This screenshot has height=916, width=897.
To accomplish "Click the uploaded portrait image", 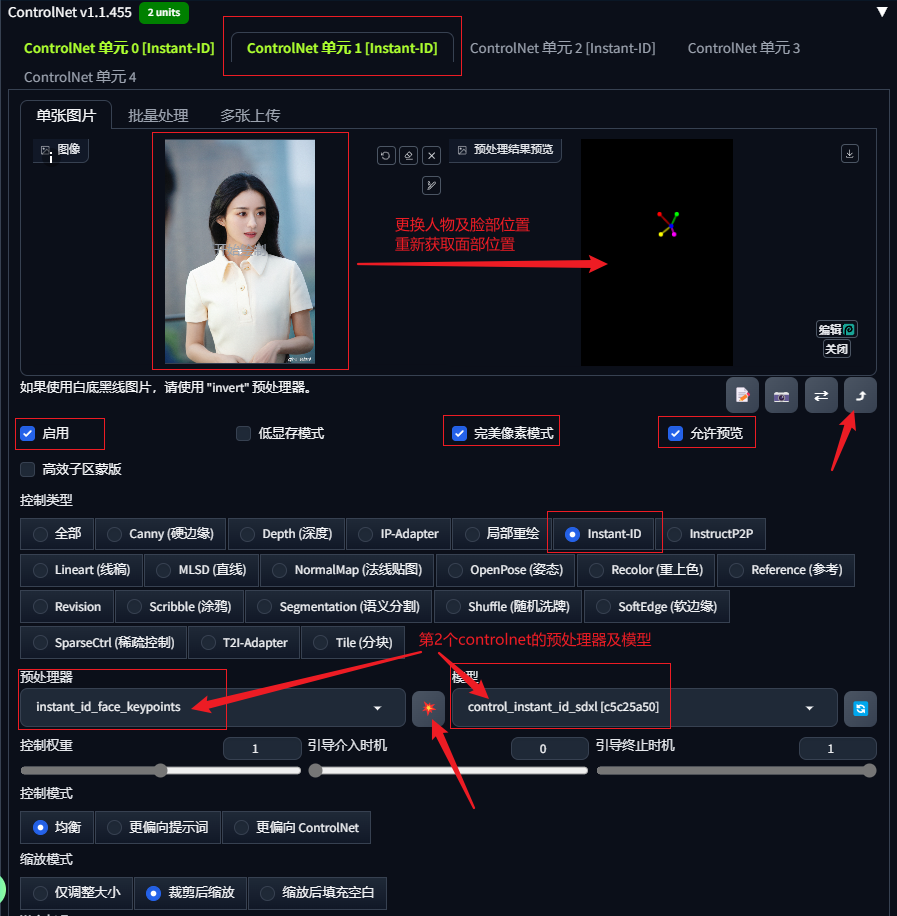I will tap(240, 252).
